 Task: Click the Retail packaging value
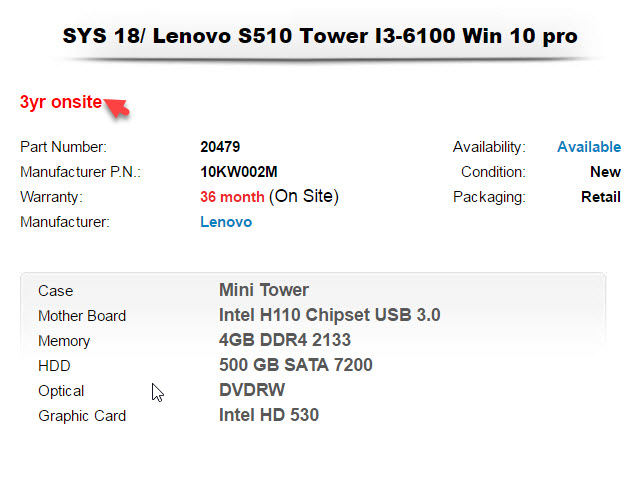point(600,197)
